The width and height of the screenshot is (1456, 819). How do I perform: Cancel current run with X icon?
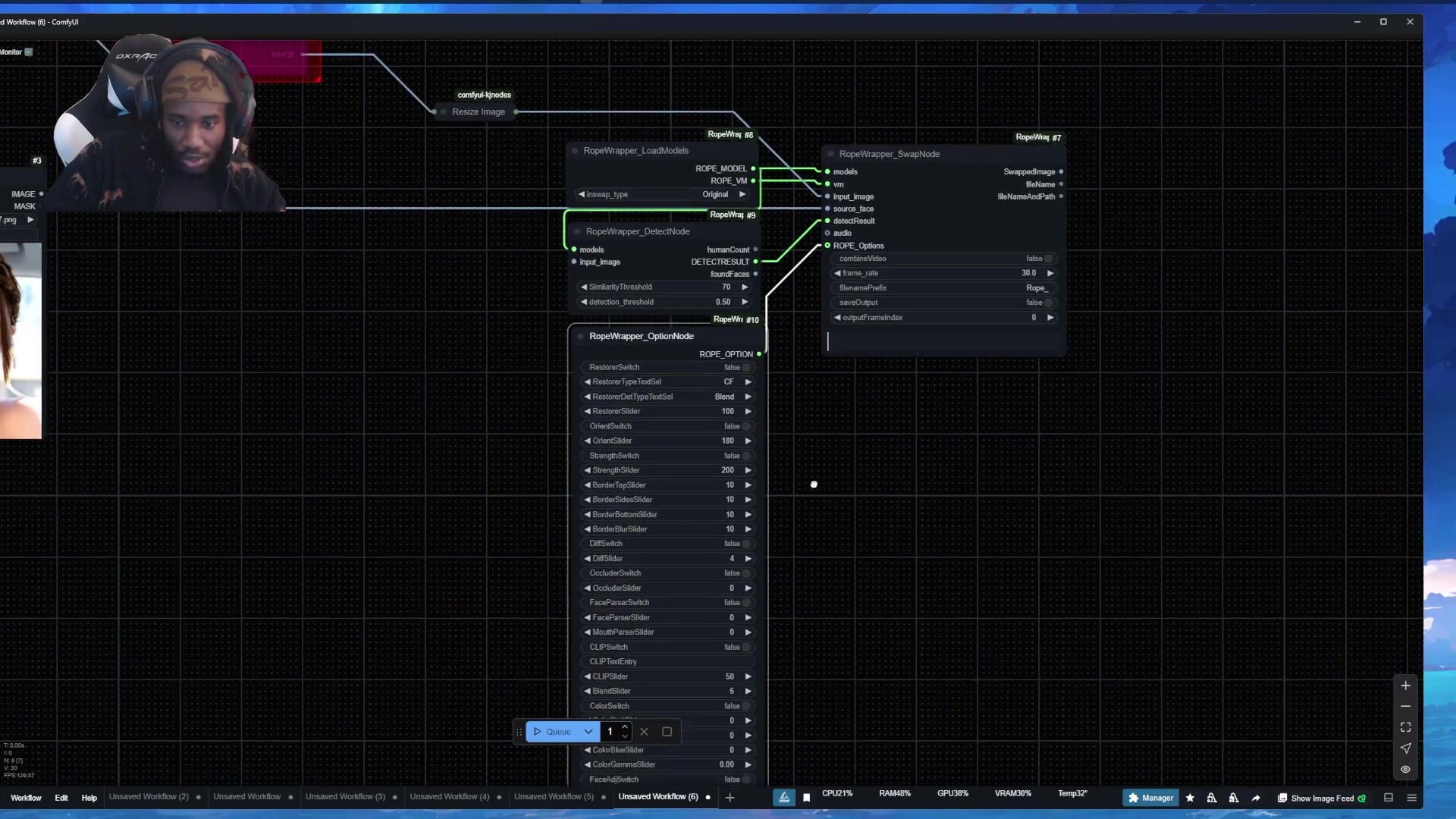pos(644,732)
